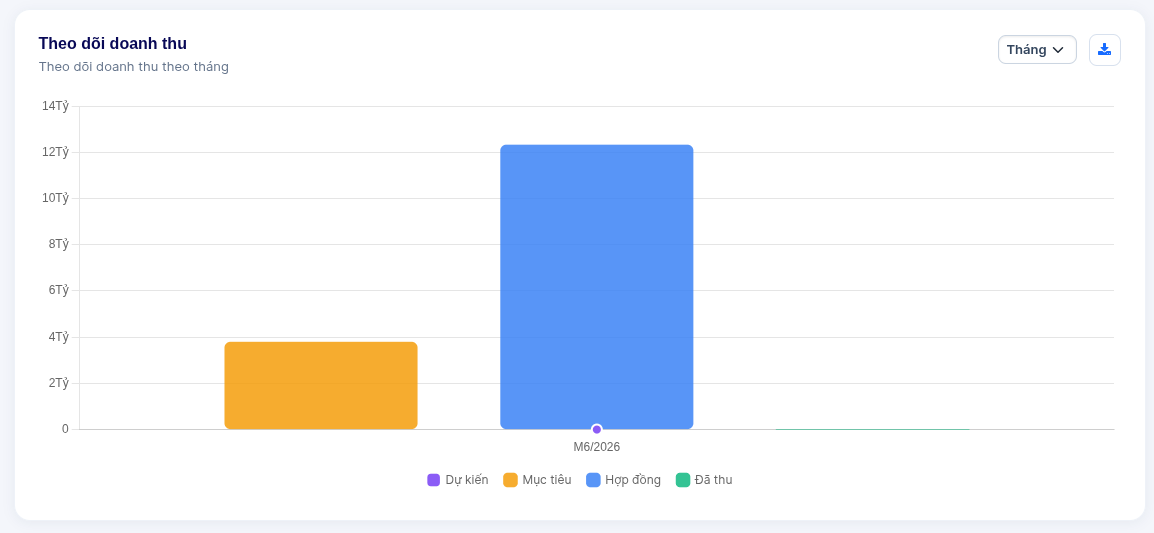Download the revenue chart data
1154x533 pixels.
[x=1105, y=50]
